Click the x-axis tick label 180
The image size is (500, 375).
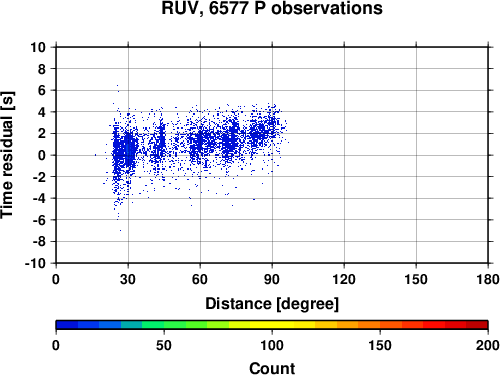coord(488,279)
